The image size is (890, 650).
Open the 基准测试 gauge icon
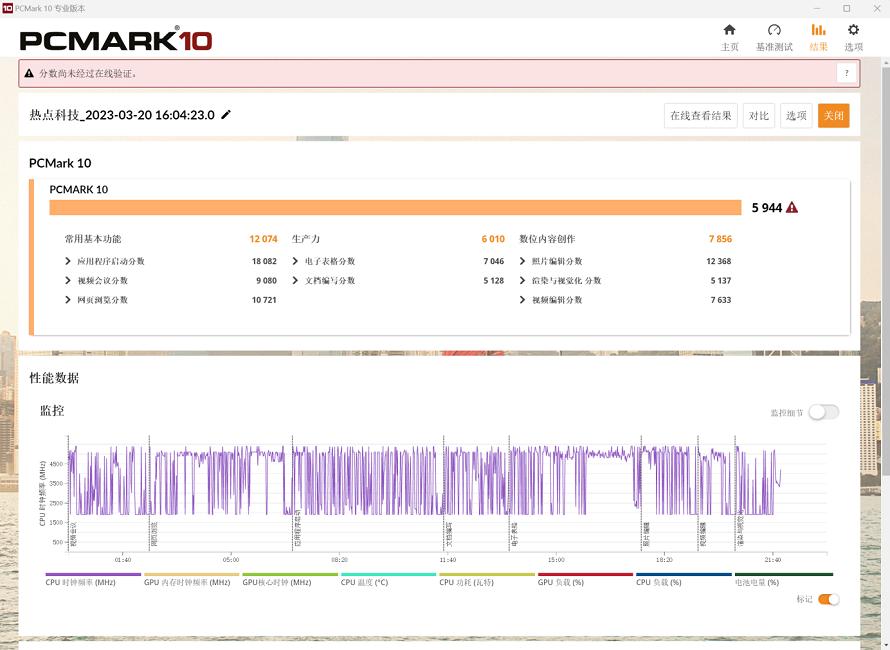point(774,30)
